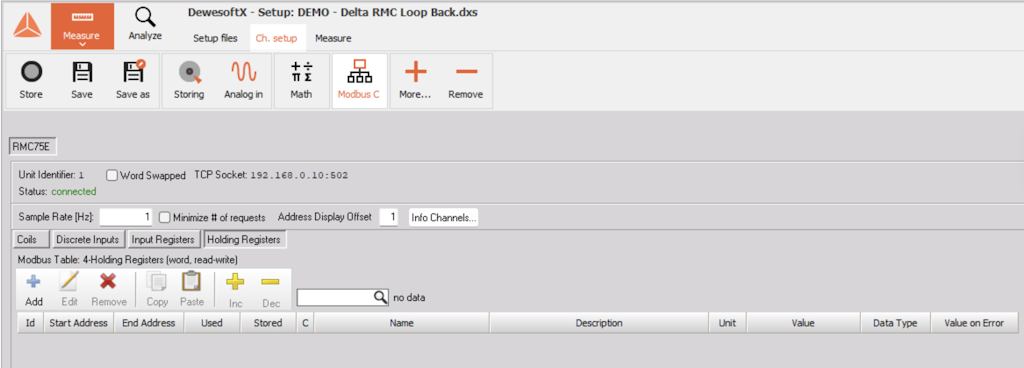Viewport: 1024px width, 368px height.
Task: Click the Start Address column header
Action: coord(78,323)
